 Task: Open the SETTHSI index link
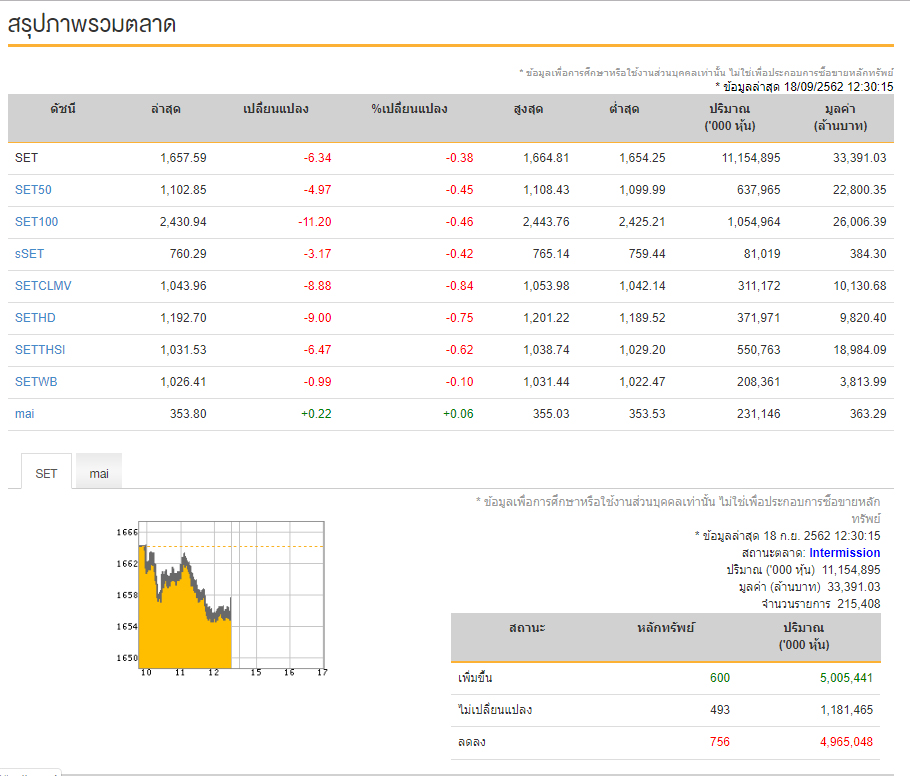(x=40, y=349)
